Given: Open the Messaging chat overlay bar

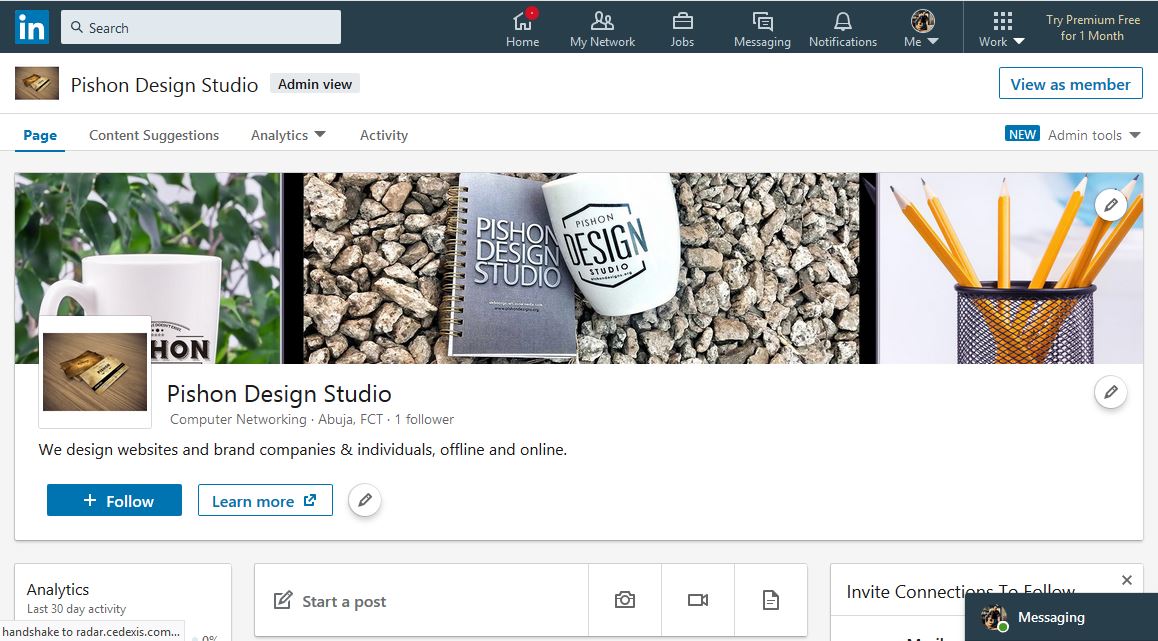Looking at the screenshot, I should pyautogui.click(x=1061, y=617).
